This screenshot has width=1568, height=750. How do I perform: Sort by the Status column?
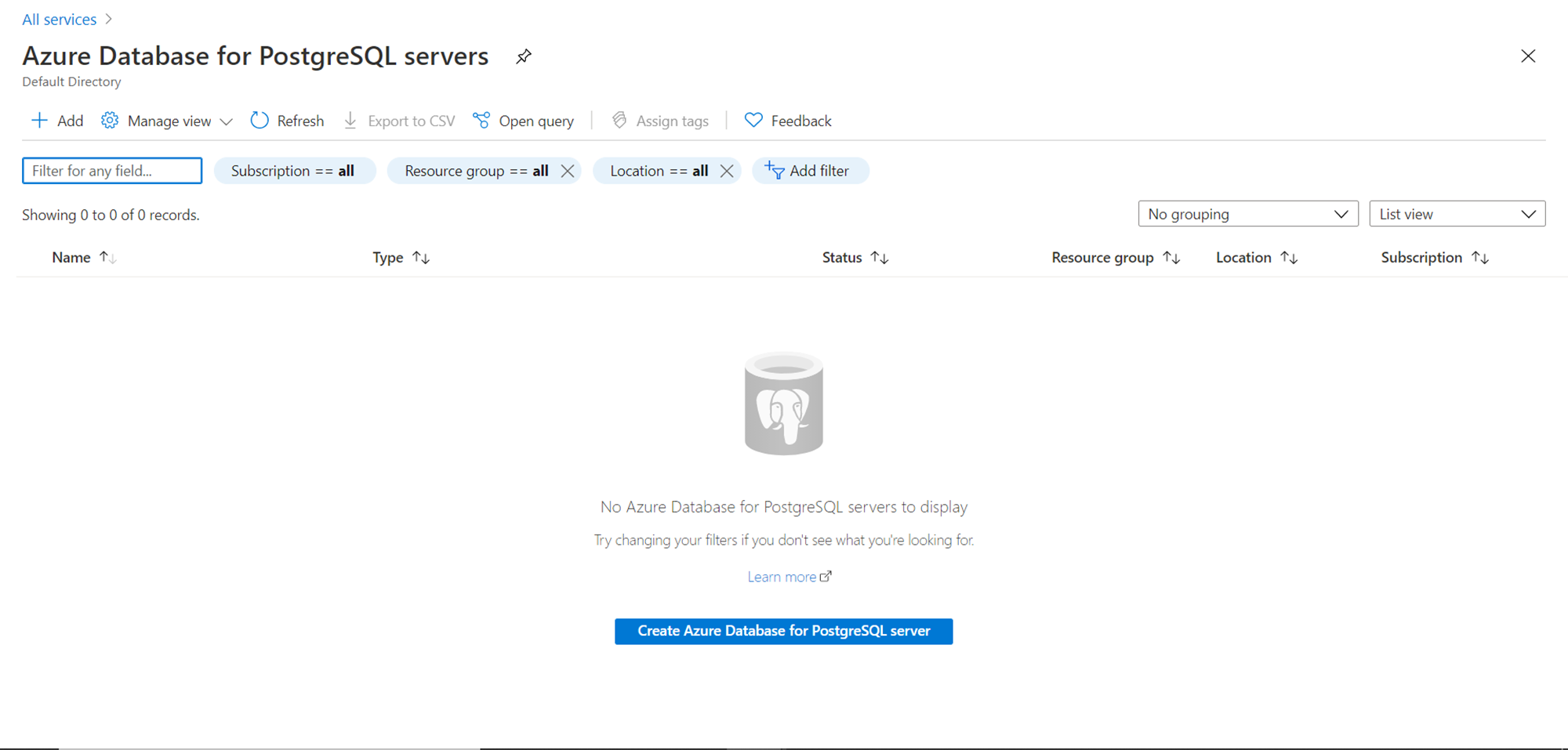(855, 257)
